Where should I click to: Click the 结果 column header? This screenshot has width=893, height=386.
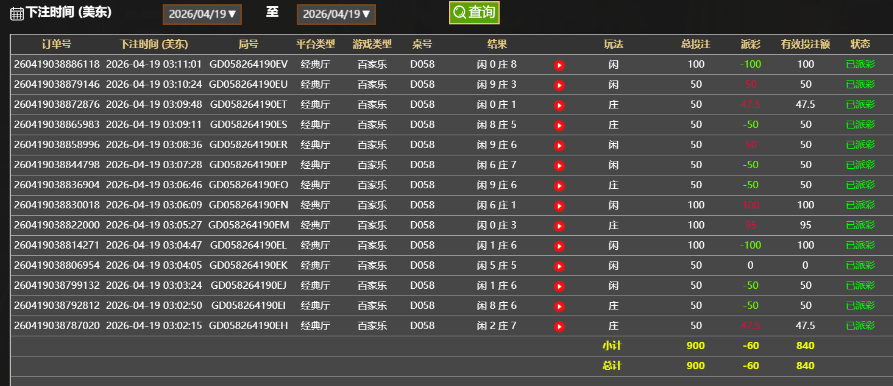coord(497,44)
